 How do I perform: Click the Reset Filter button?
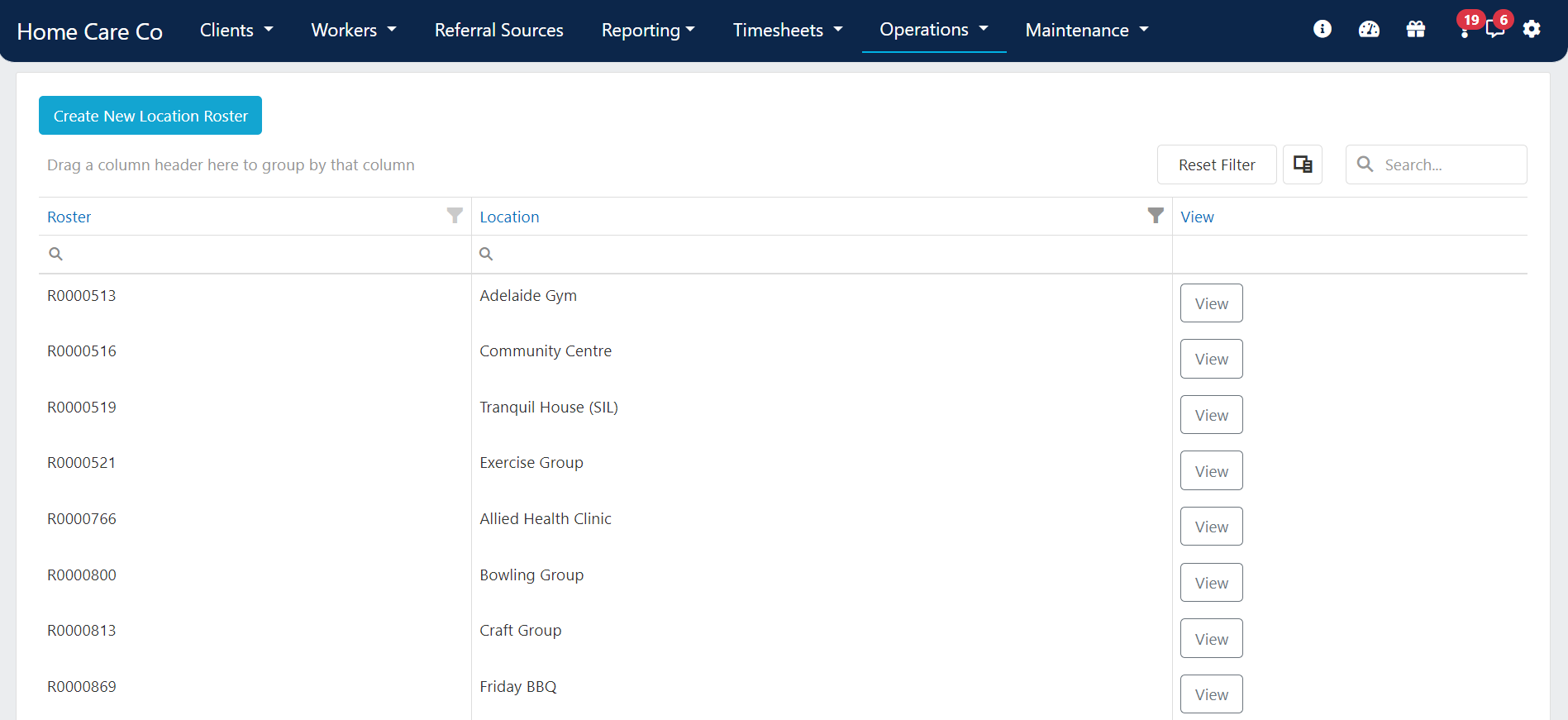pyautogui.click(x=1217, y=165)
